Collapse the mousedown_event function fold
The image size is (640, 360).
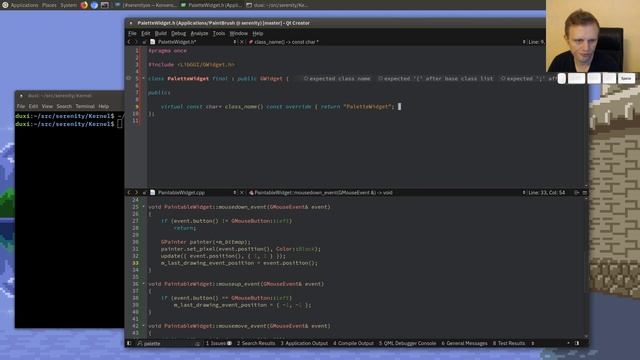pyautogui.click(x=144, y=207)
